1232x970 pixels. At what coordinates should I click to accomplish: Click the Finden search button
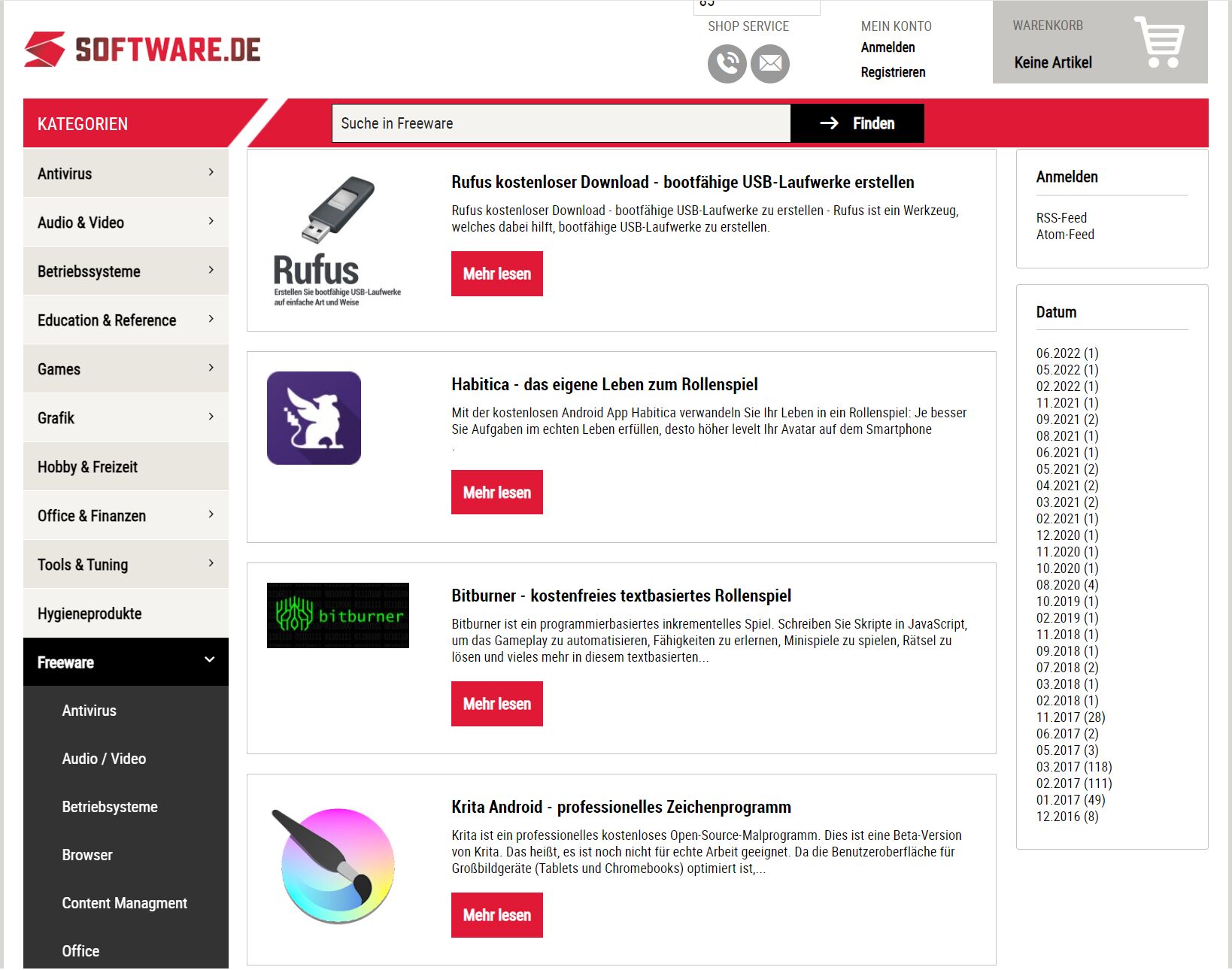tap(857, 123)
